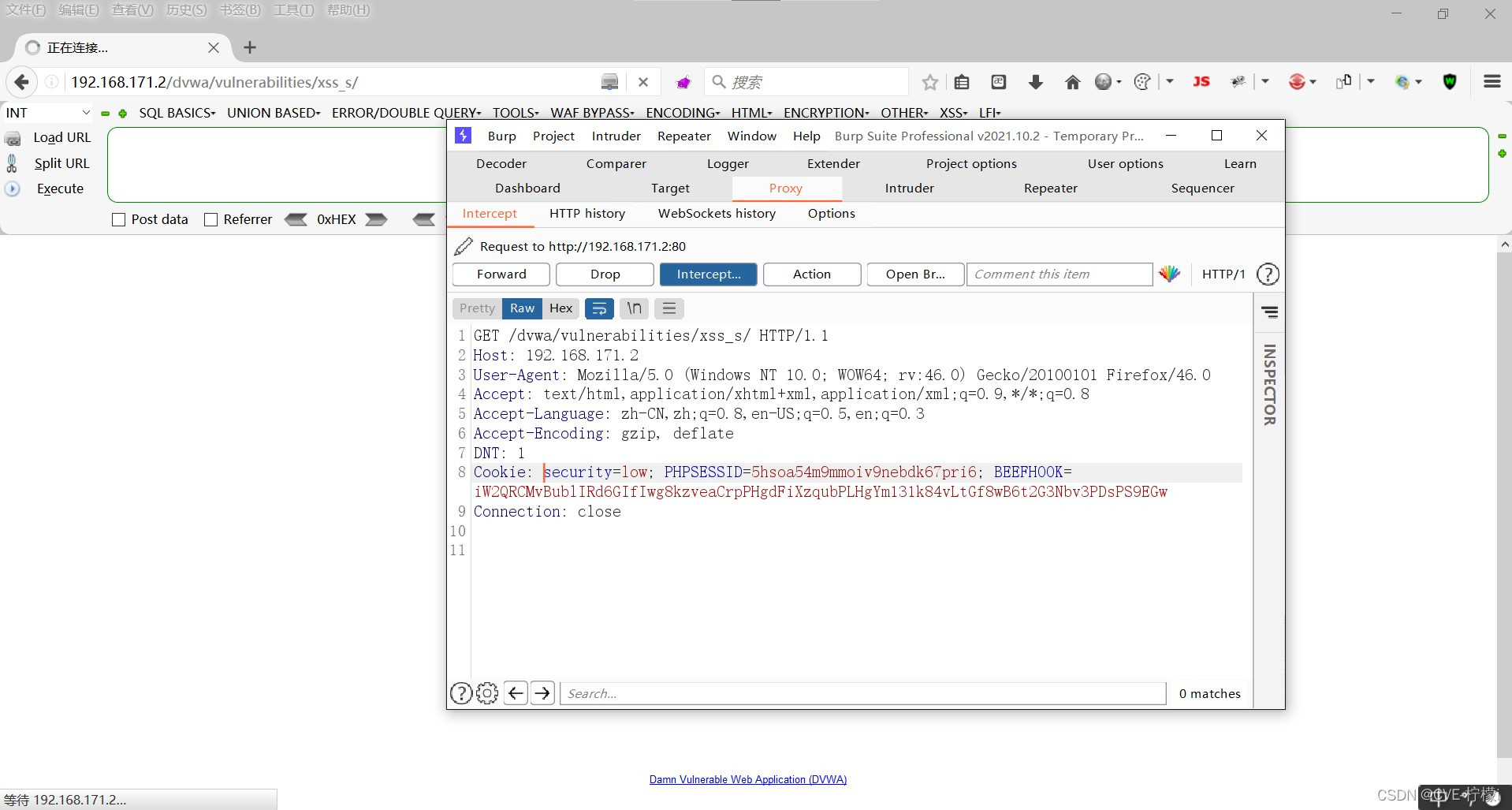Screen dimensions: 1512x810
Task: Open the message editor hamburger options
Action: pyautogui.click(x=669, y=308)
